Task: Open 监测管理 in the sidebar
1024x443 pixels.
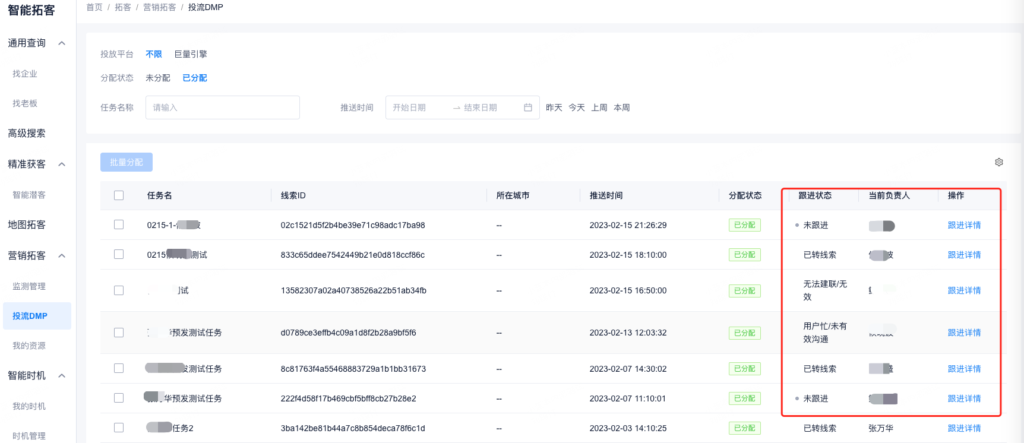Action: pyautogui.click(x=29, y=286)
